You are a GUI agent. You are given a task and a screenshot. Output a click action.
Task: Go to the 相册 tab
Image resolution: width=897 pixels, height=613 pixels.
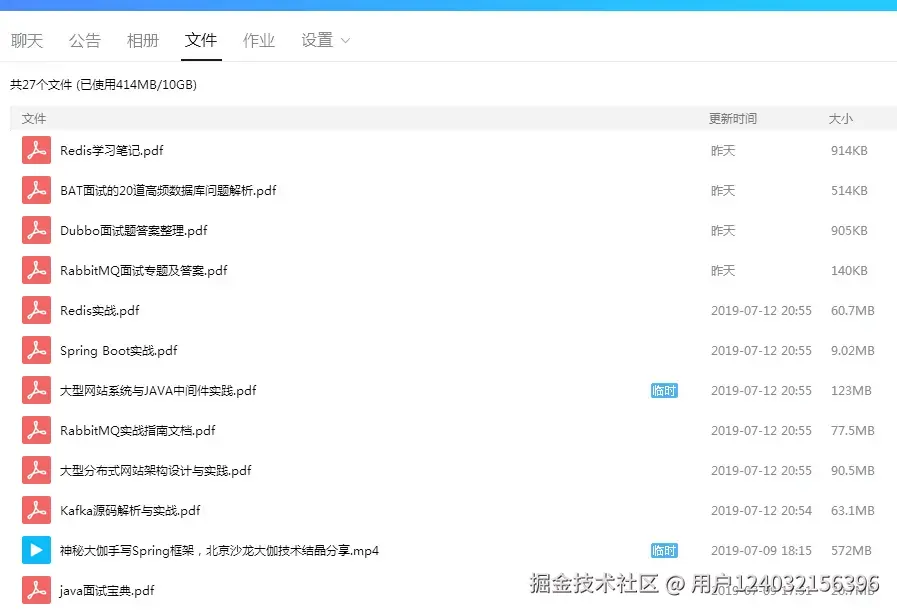coord(143,41)
